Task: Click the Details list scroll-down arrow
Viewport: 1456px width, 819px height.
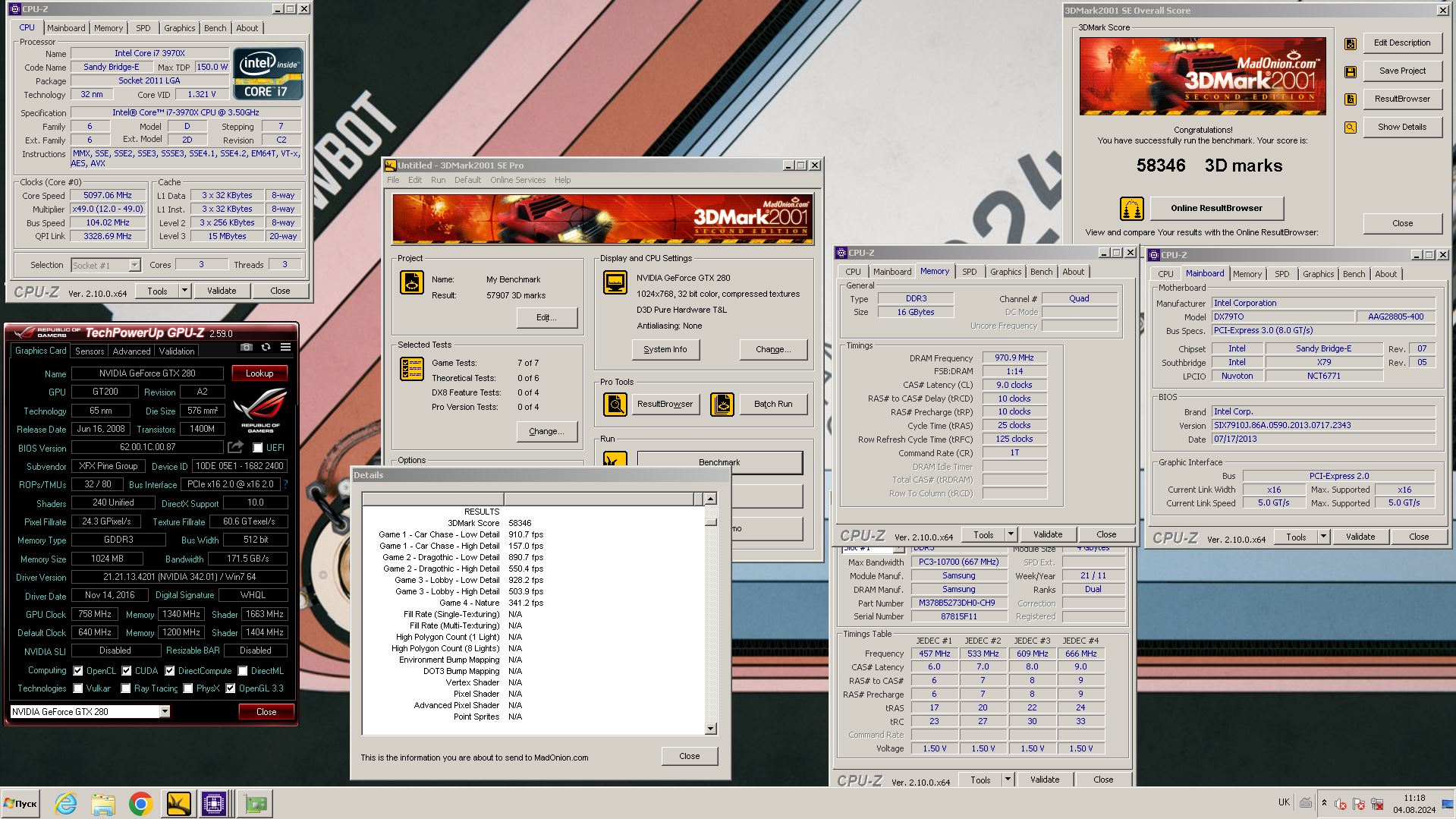Action: click(710, 729)
